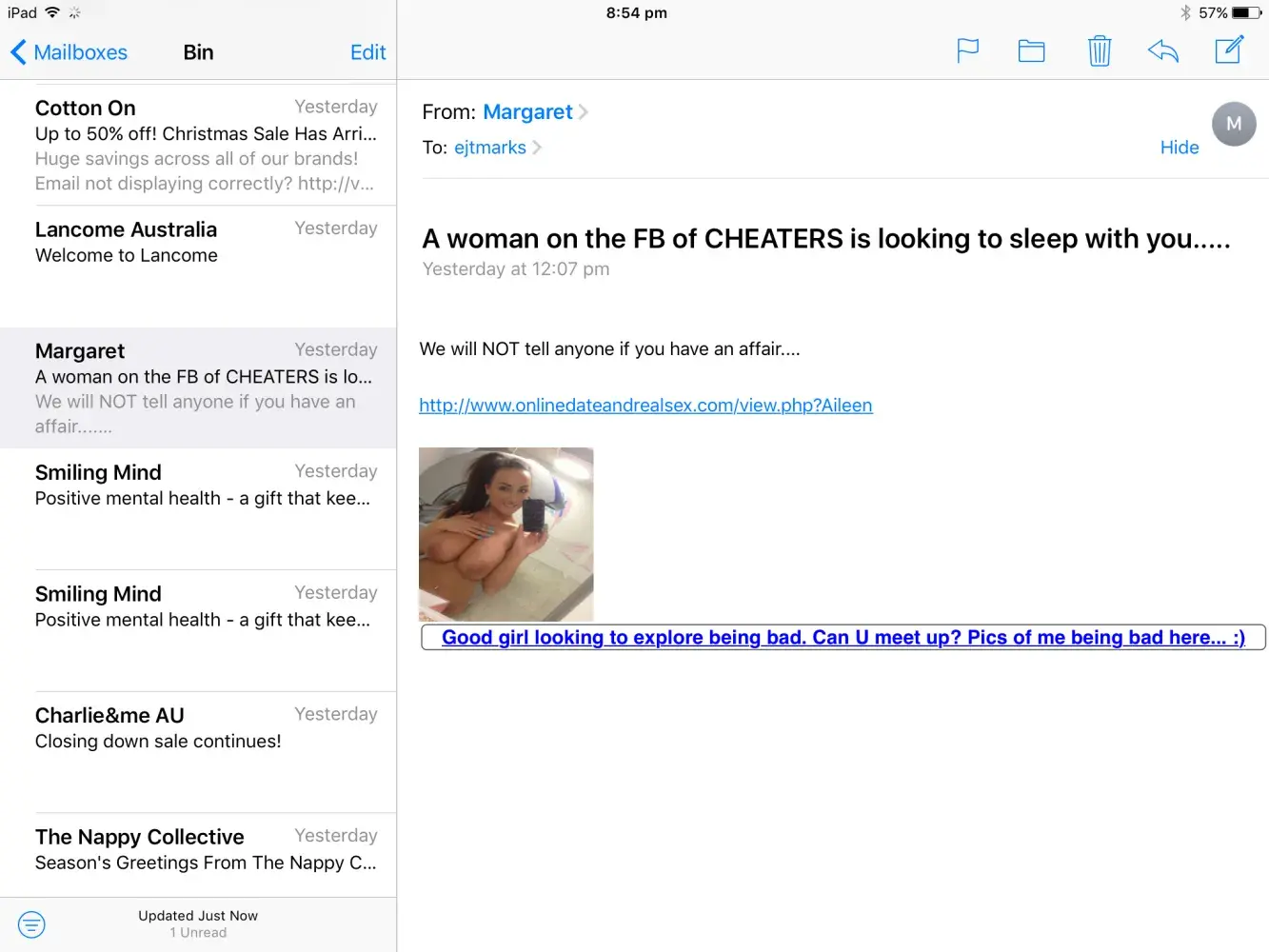The width and height of the screenshot is (1269, 952).
Task: Open The Nappy Collective email
Action: coord(198,855)
